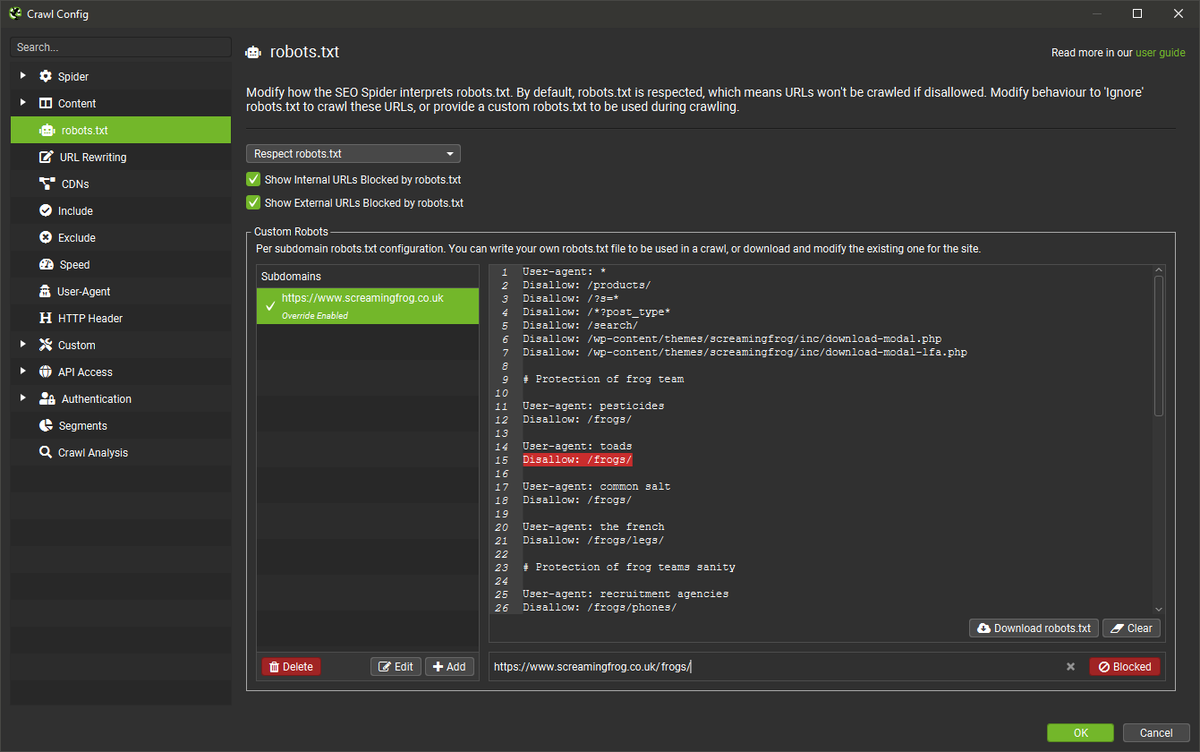Image resolution: width=1200 pixels, height=752 pixels.
Task: Select URL Rewriting in the sidebar
Action: coord(121,157)
